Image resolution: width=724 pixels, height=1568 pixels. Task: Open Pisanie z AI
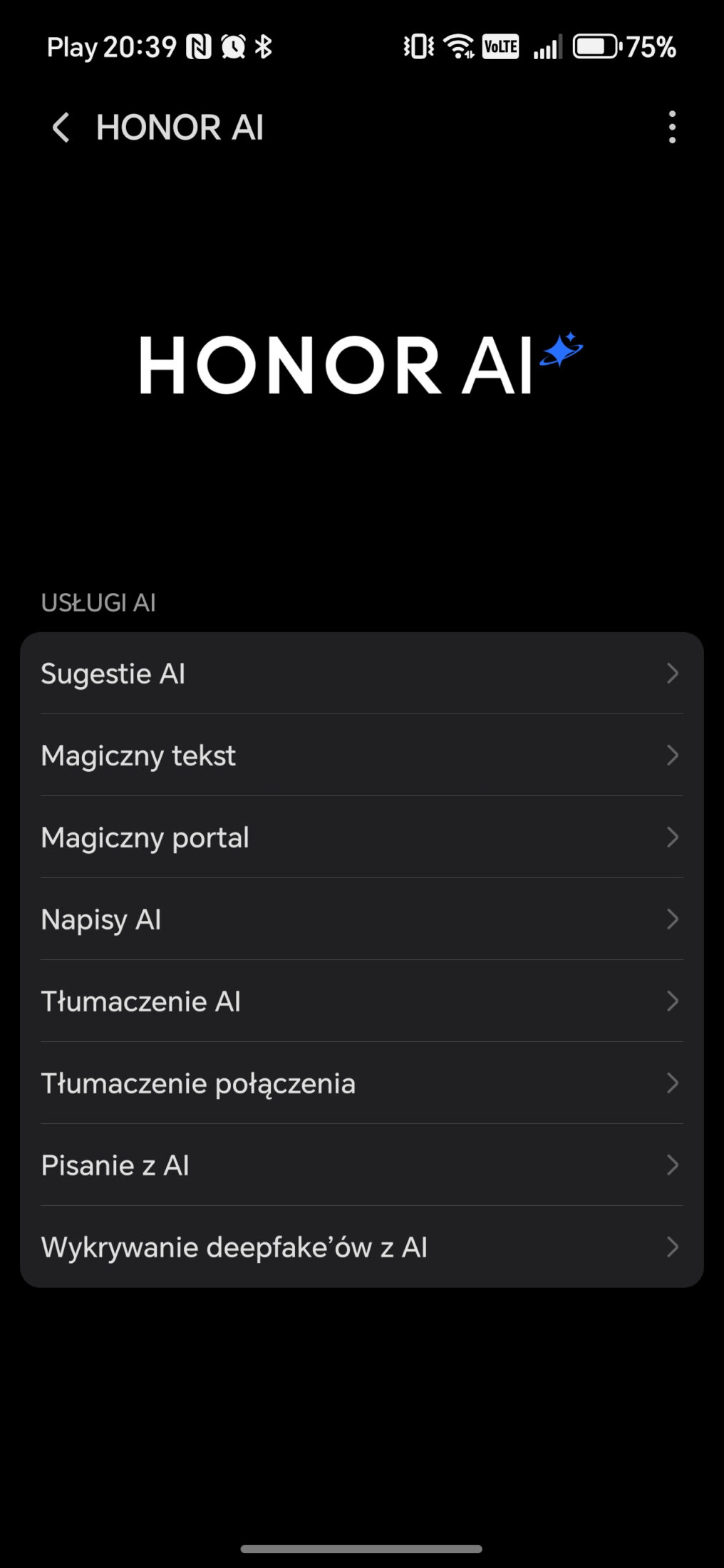click(x=115, y=1165)
